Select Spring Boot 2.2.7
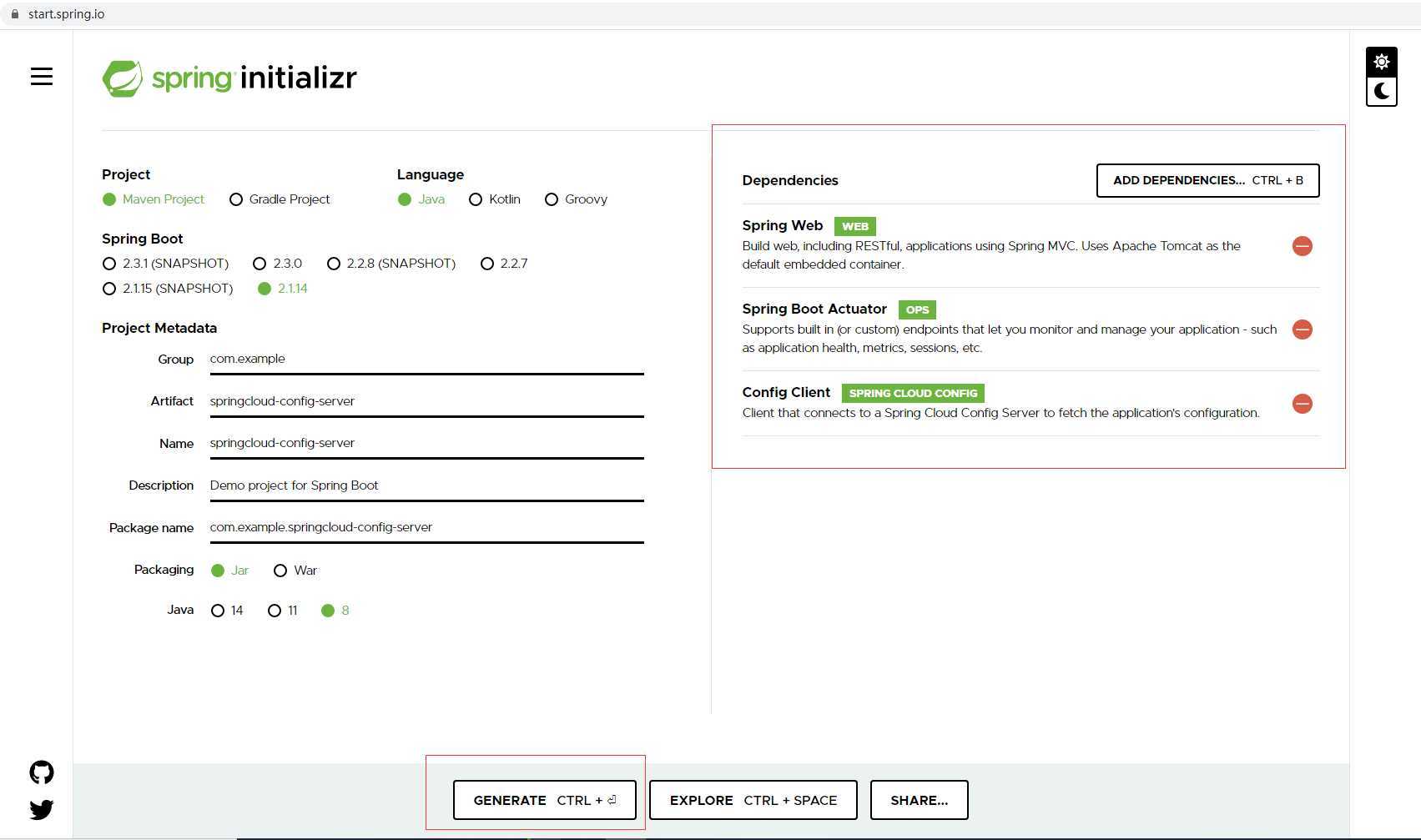Viewport: 1421px width, 840px height. pos(504,264)
